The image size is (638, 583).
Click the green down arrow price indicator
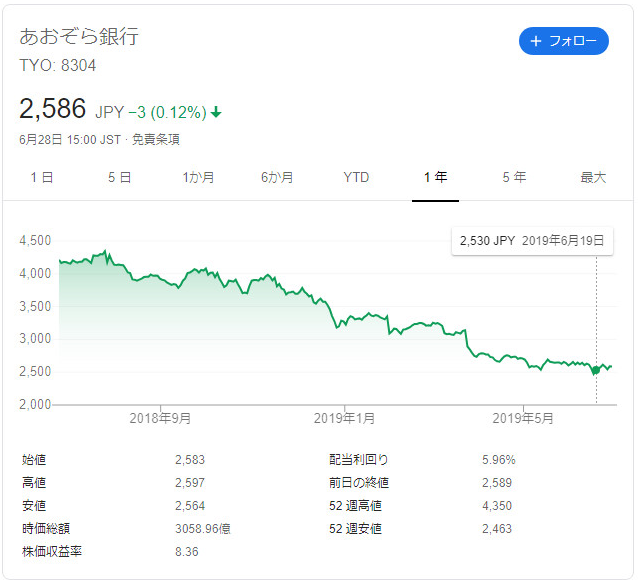click(x=216, y=112)
